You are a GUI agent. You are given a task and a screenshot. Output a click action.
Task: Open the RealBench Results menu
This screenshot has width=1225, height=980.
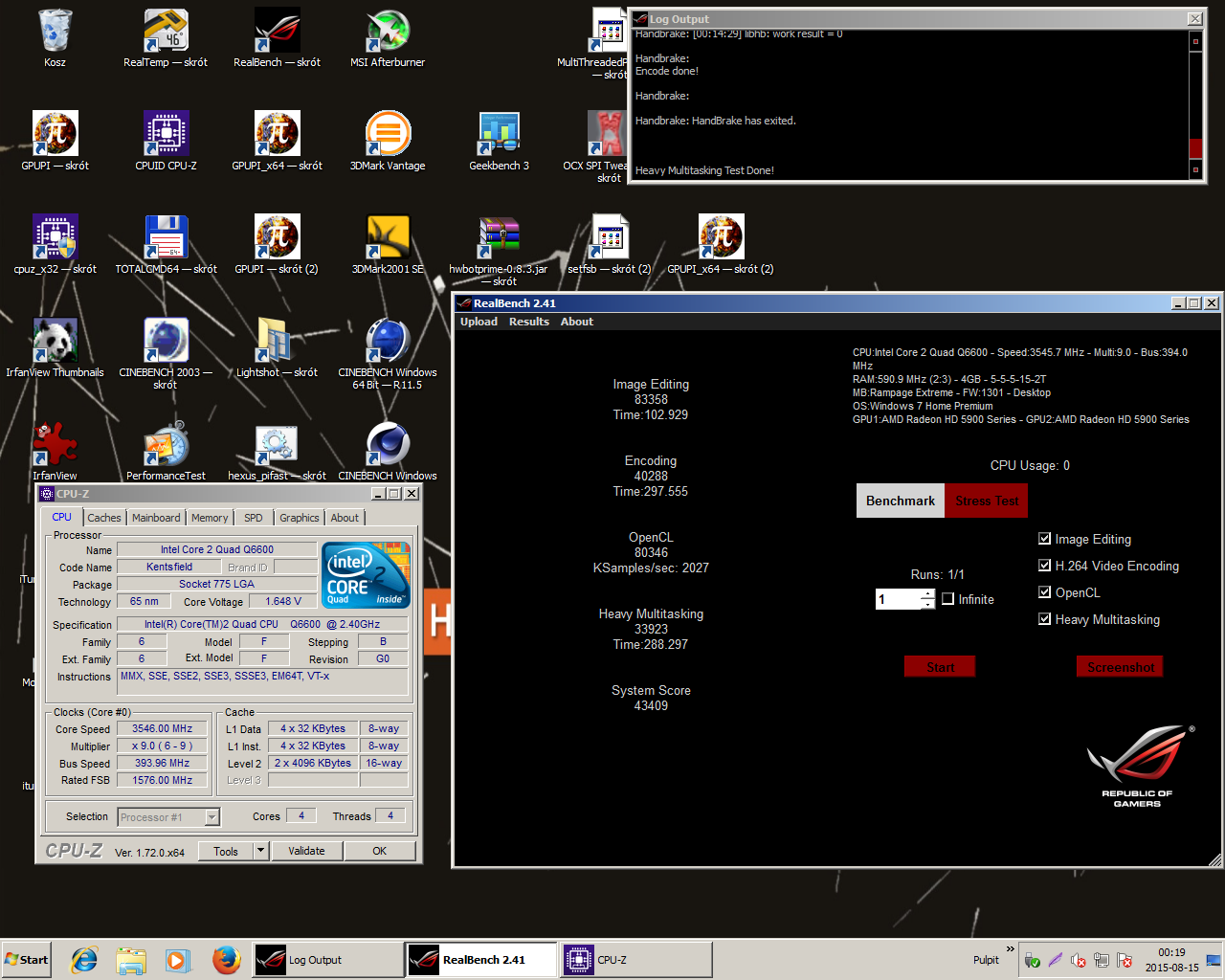(529, 322)
